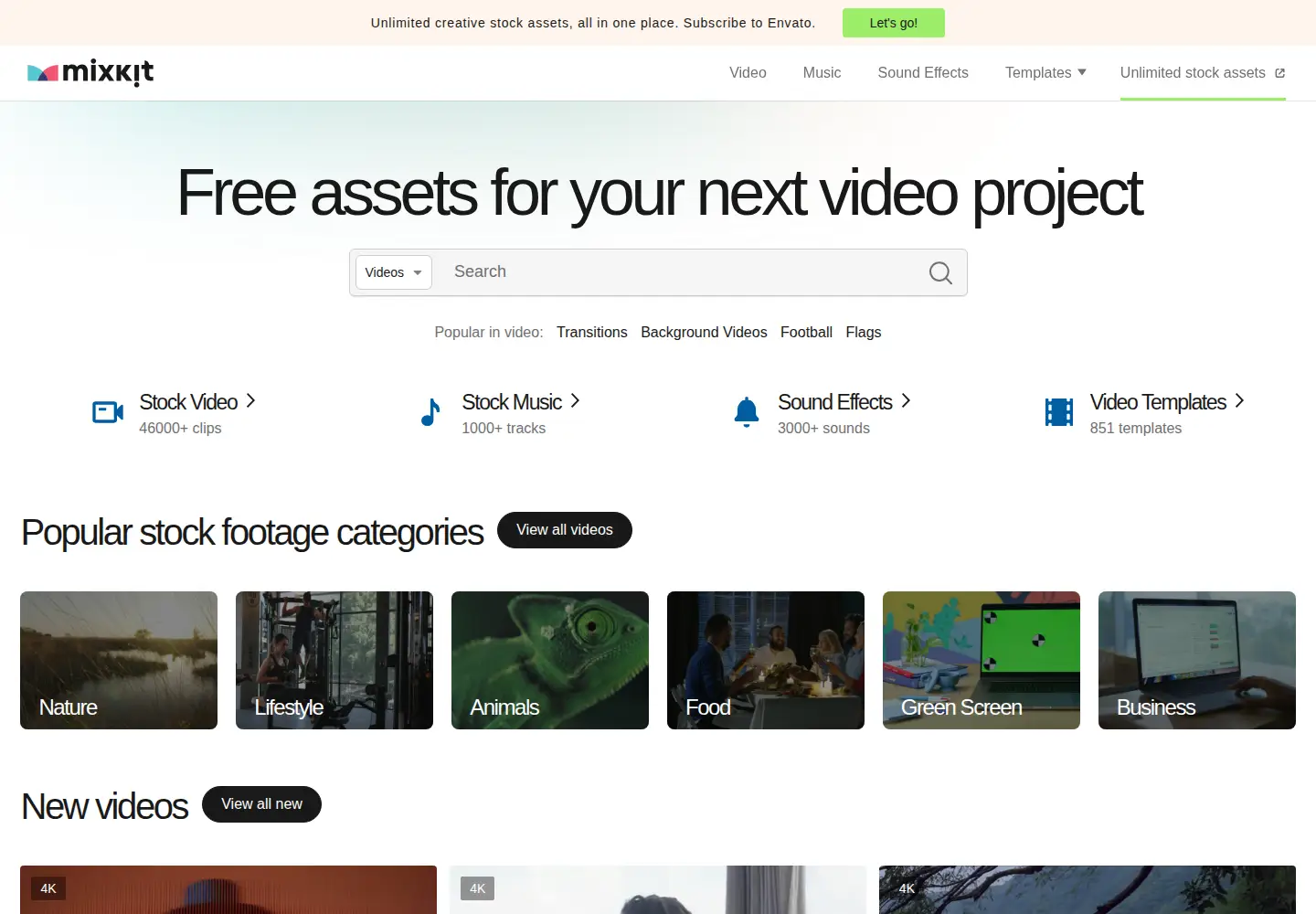Click the Video Templates film icon

click(1059, 412)
